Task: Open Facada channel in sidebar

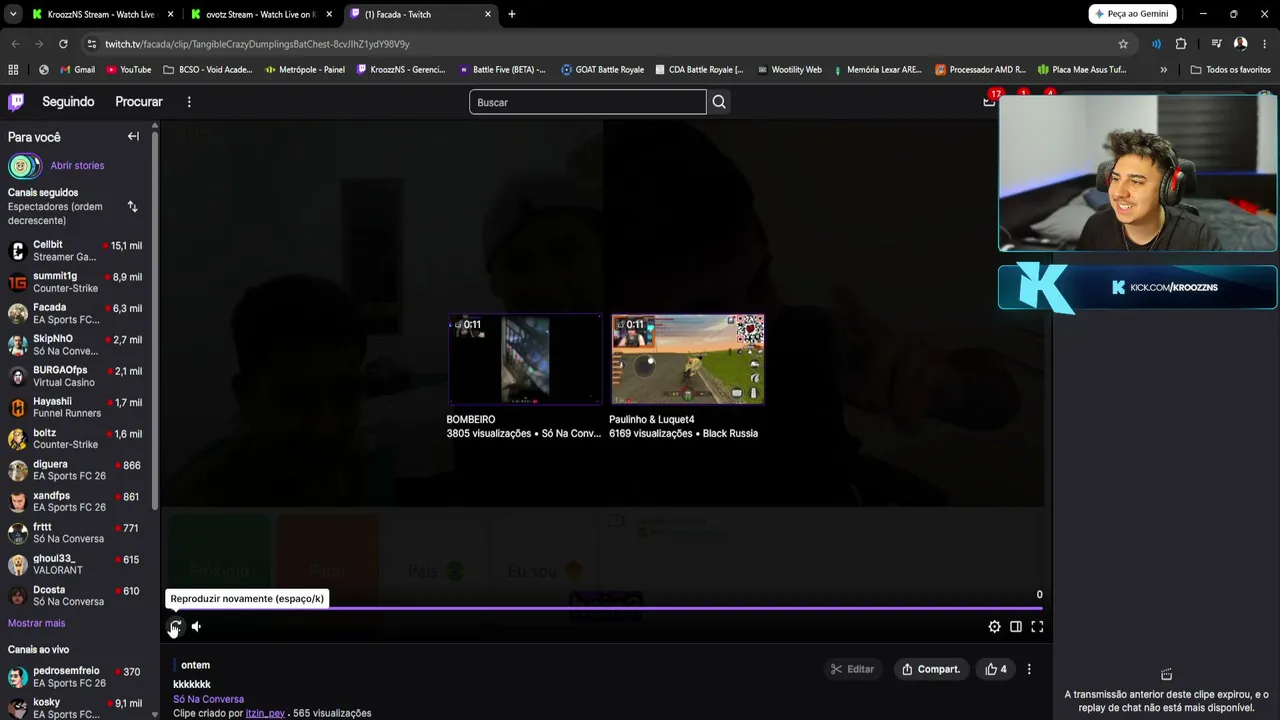Action: [75, 314]
